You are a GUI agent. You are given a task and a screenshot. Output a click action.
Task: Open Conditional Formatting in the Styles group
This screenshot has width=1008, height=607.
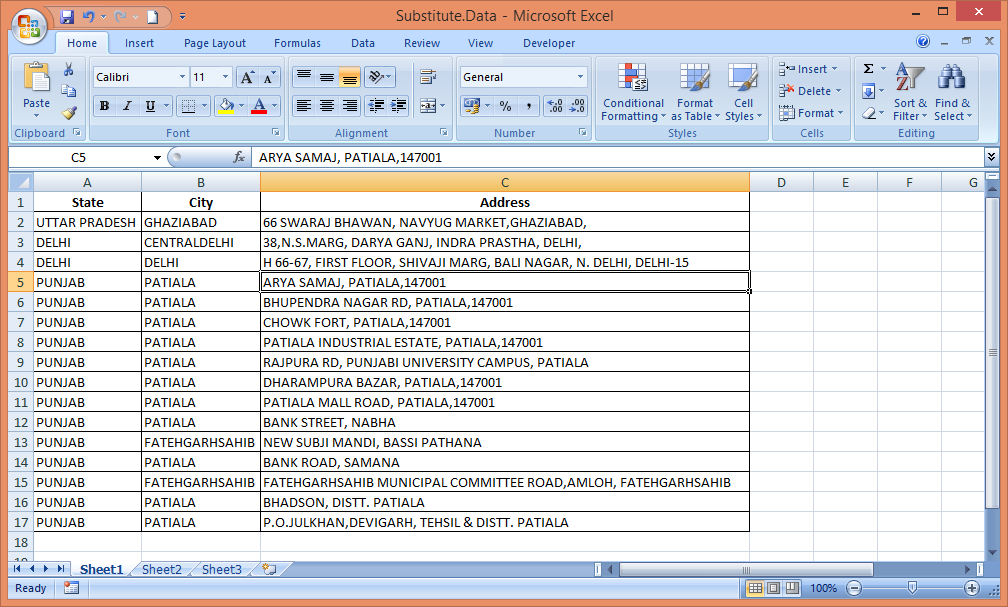[x=632, y=91]
